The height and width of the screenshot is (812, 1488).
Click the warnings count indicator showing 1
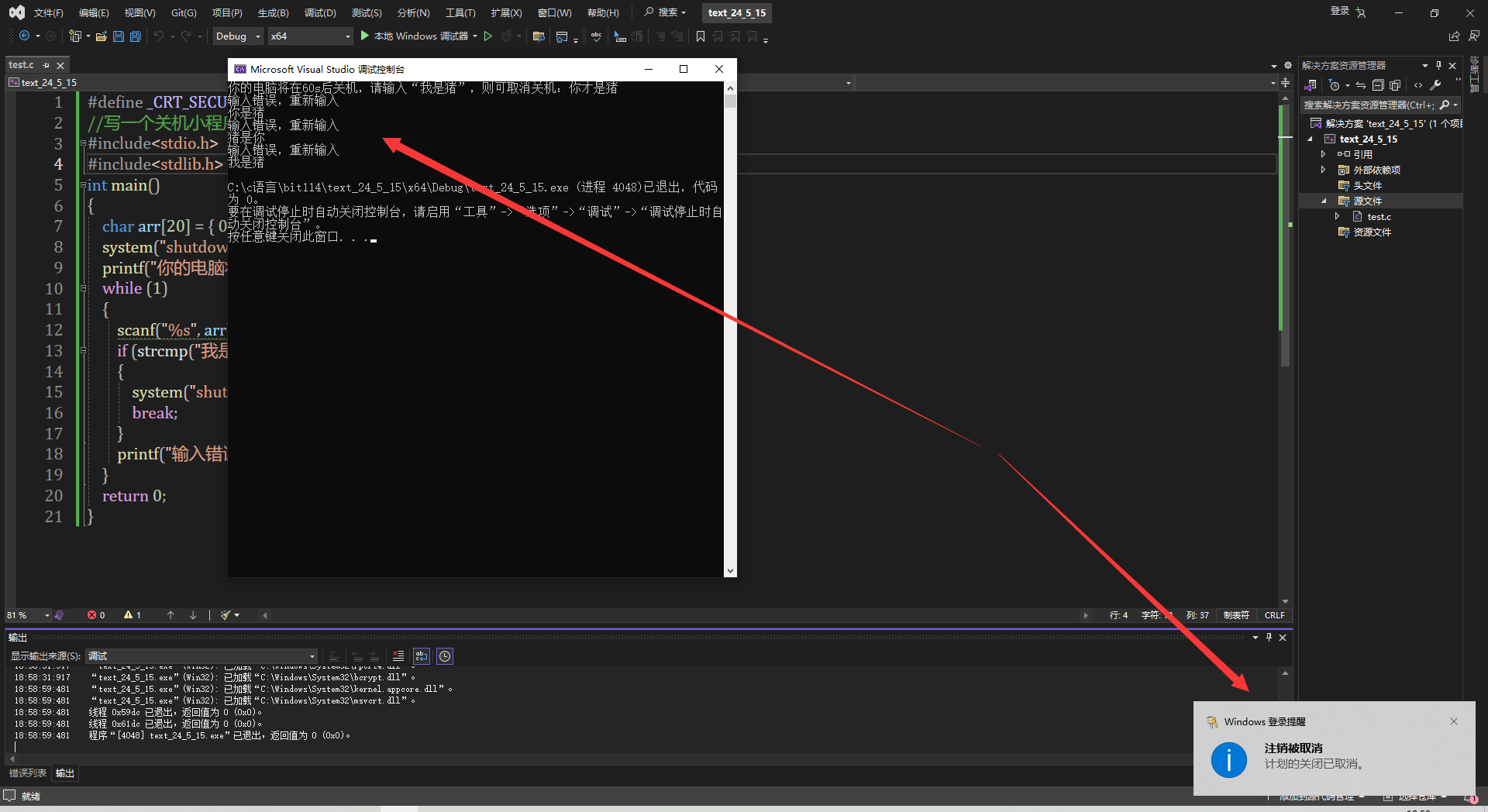point(133,615)
